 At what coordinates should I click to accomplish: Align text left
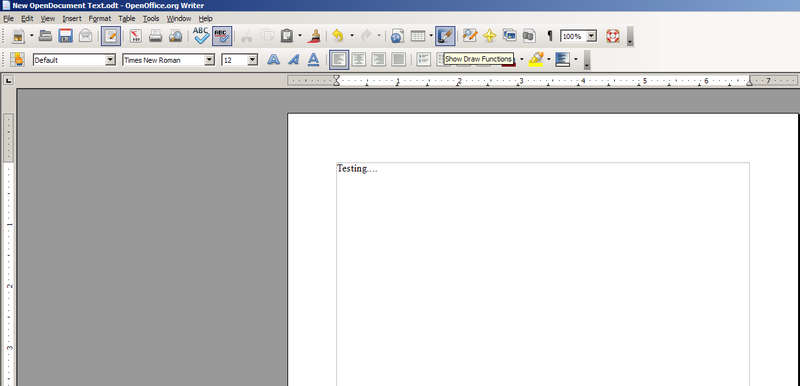(339, 60)
